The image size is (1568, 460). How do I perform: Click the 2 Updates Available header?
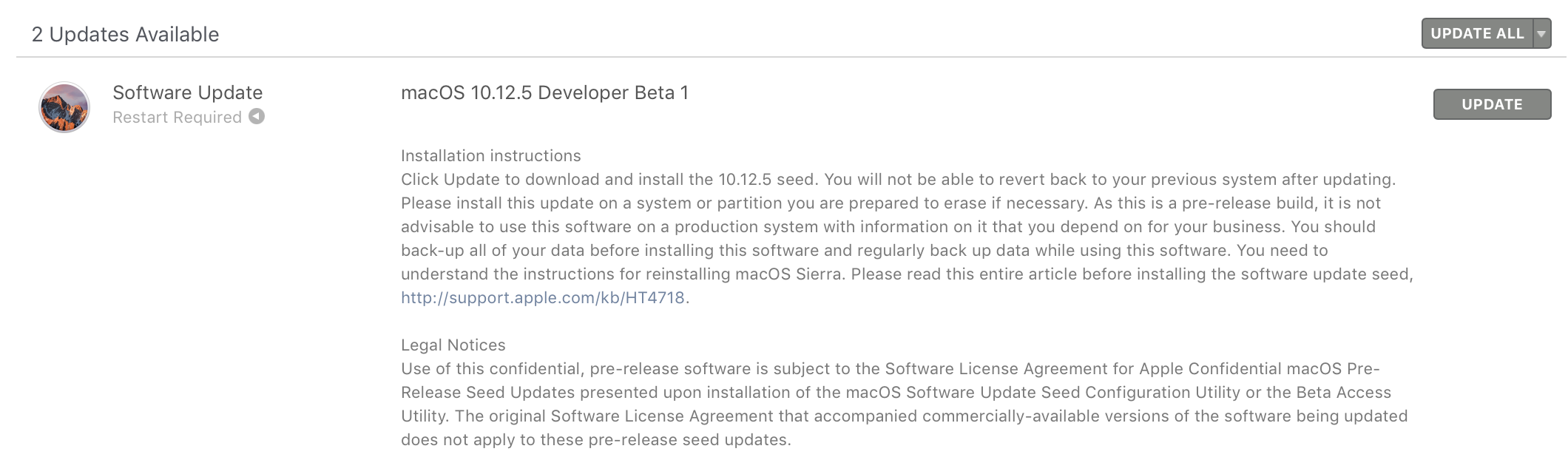click(125, 35)
